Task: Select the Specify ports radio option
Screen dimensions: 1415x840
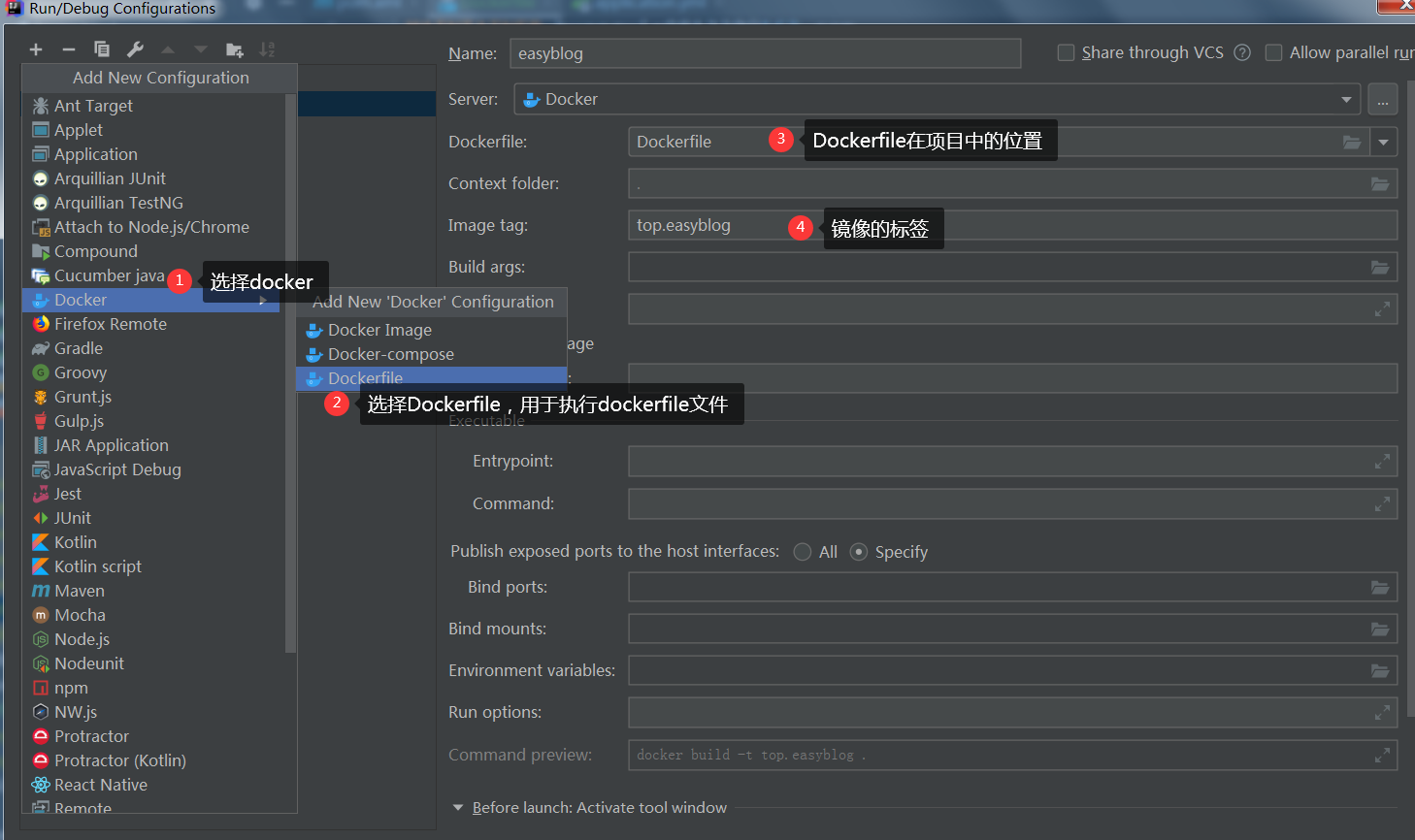Action: pyautogui.click(x=859, y=552)
